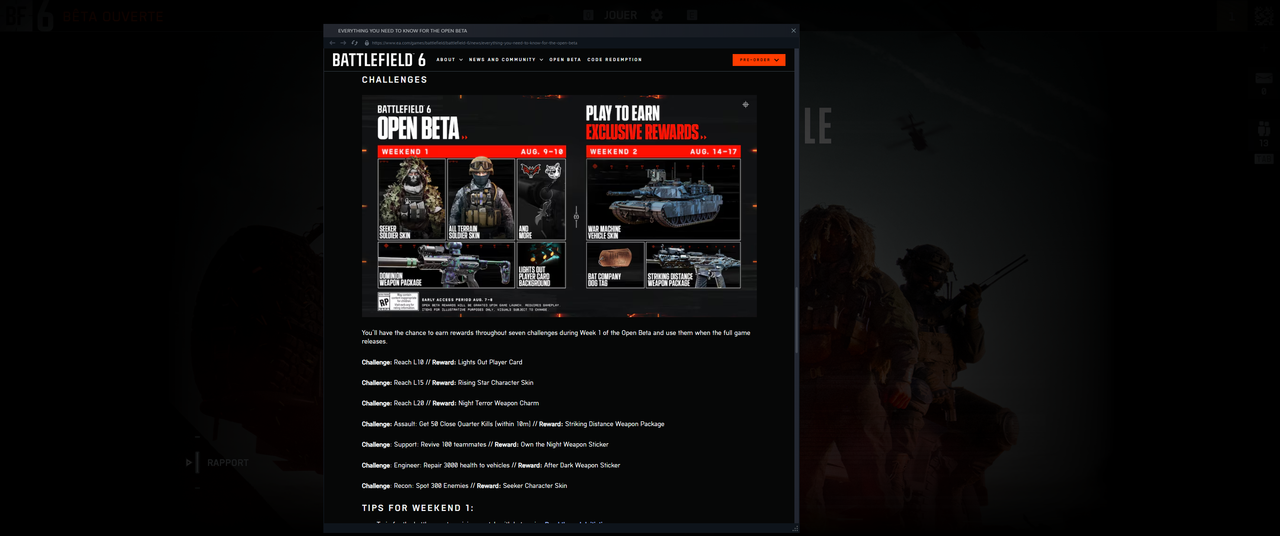Open the settings gear in game menu
This screenshot has height=536, width=1280.
coord(657,16)
